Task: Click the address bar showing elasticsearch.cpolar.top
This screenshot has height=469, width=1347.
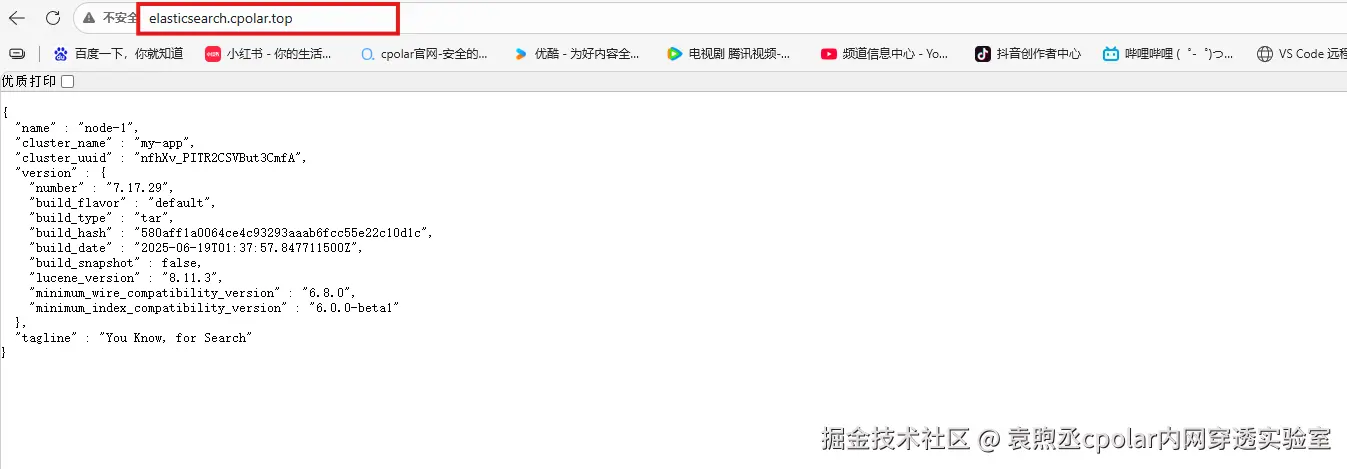Action: 268,18
